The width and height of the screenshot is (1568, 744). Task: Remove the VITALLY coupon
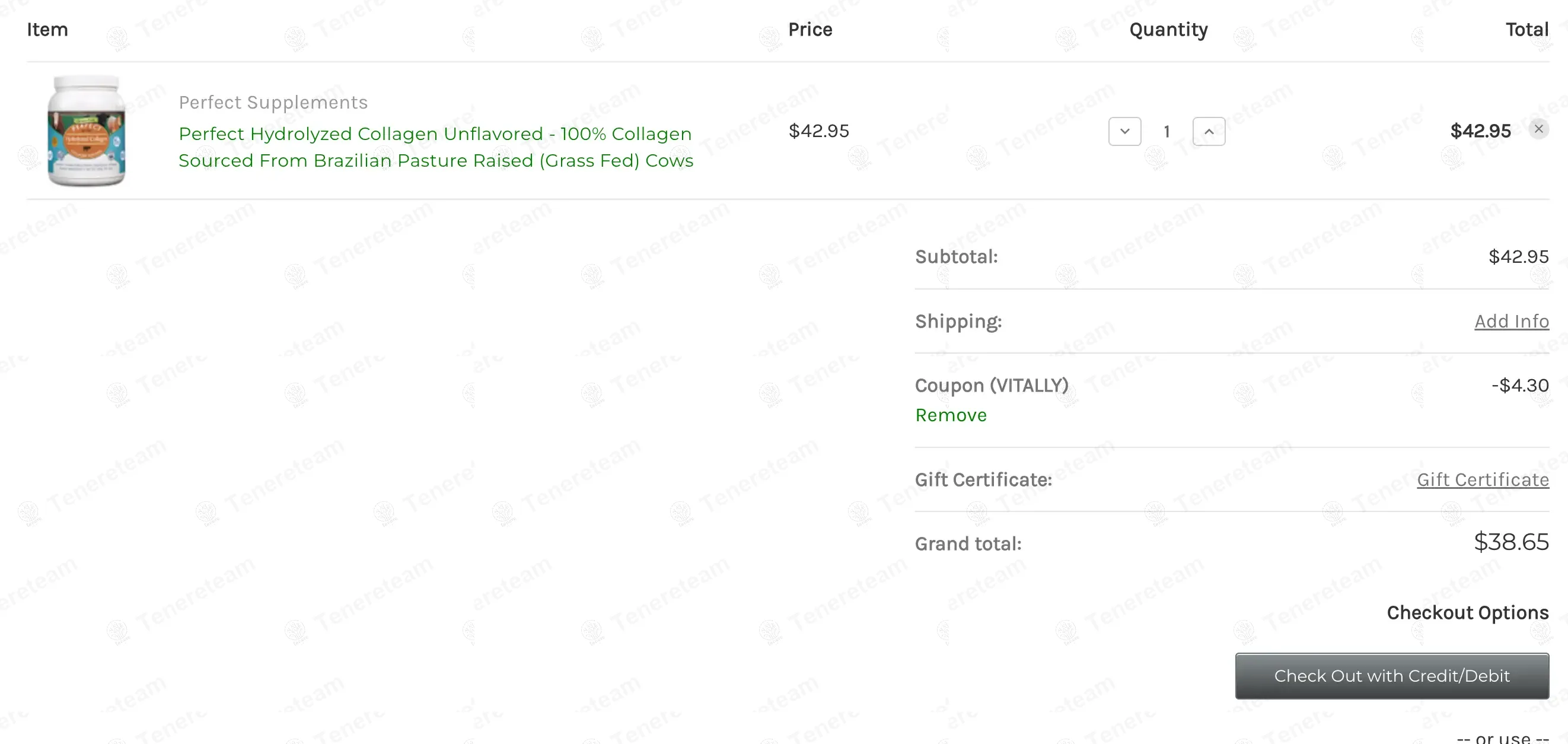point(950,415)
